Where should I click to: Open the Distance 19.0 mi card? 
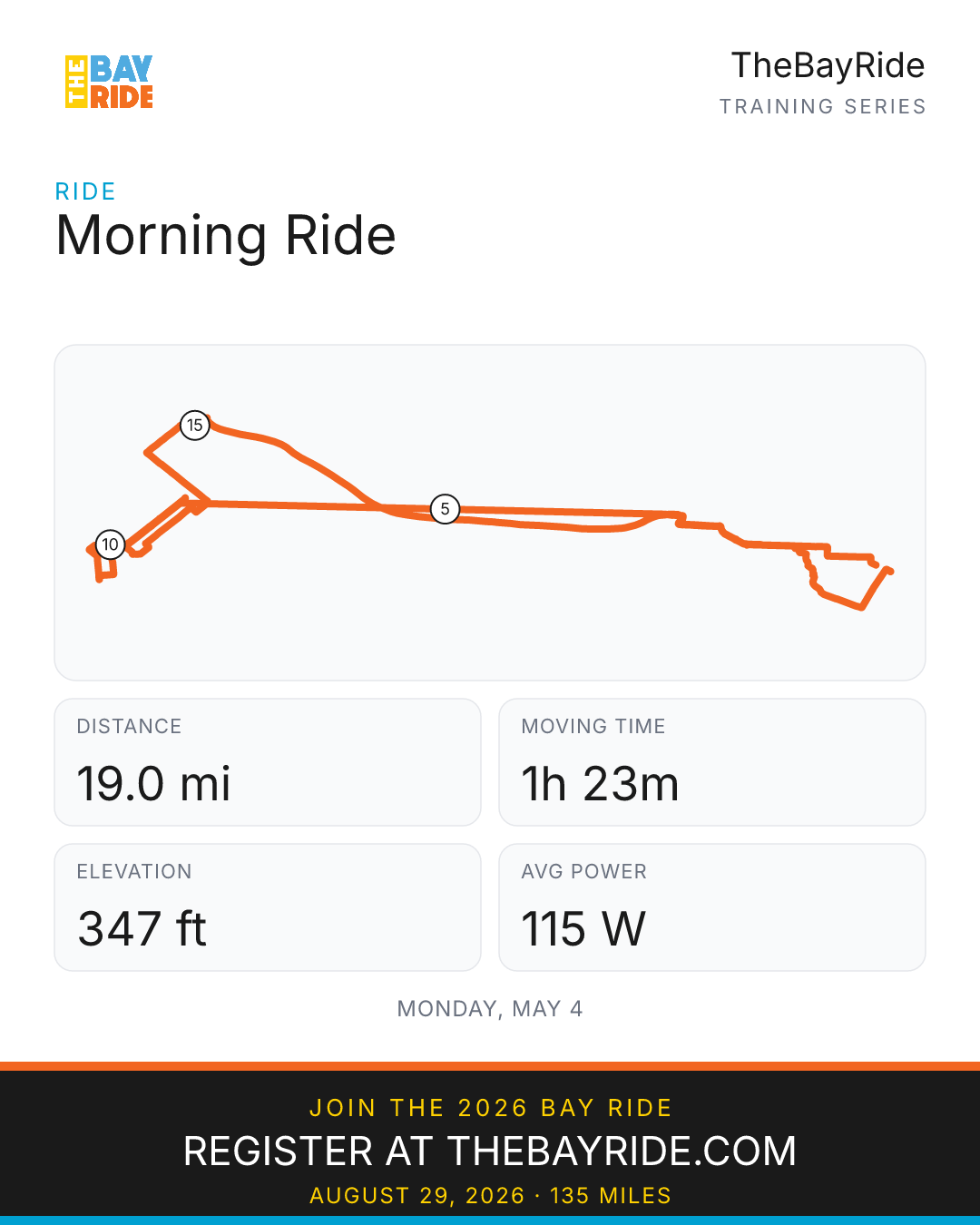tap(268, 762)
